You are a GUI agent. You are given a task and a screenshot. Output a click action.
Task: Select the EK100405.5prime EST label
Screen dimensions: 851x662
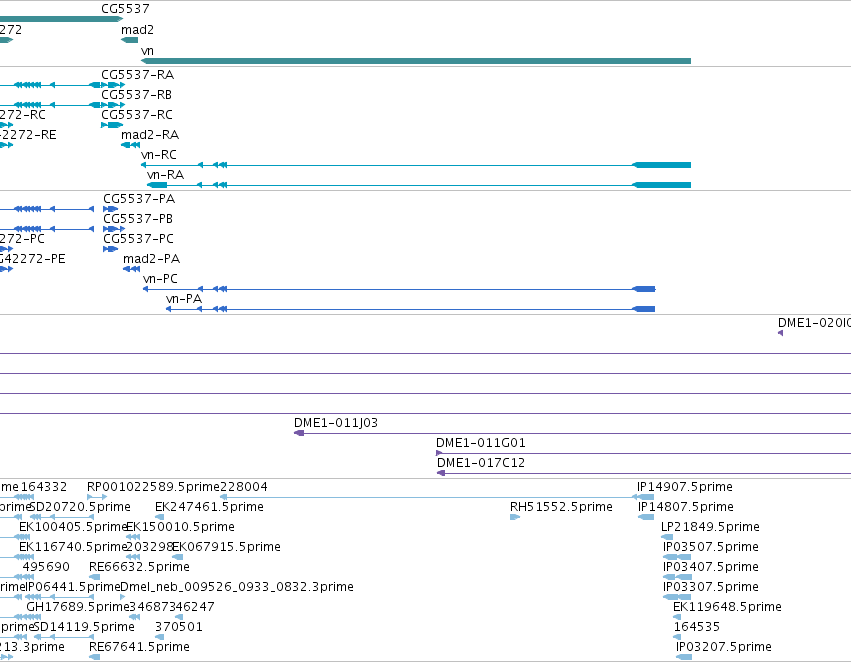[73, 527]
